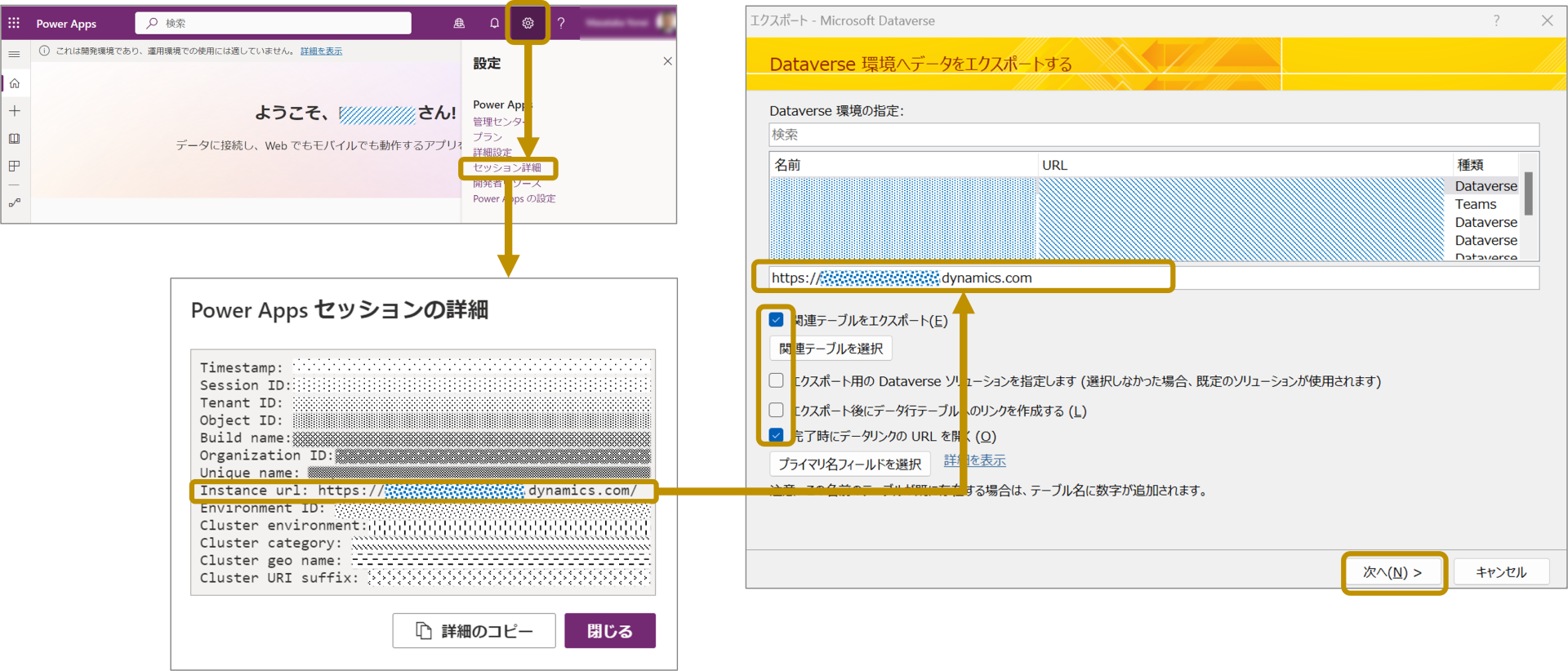Open 詳細を表示 link in export dialog

click(975, 460)
